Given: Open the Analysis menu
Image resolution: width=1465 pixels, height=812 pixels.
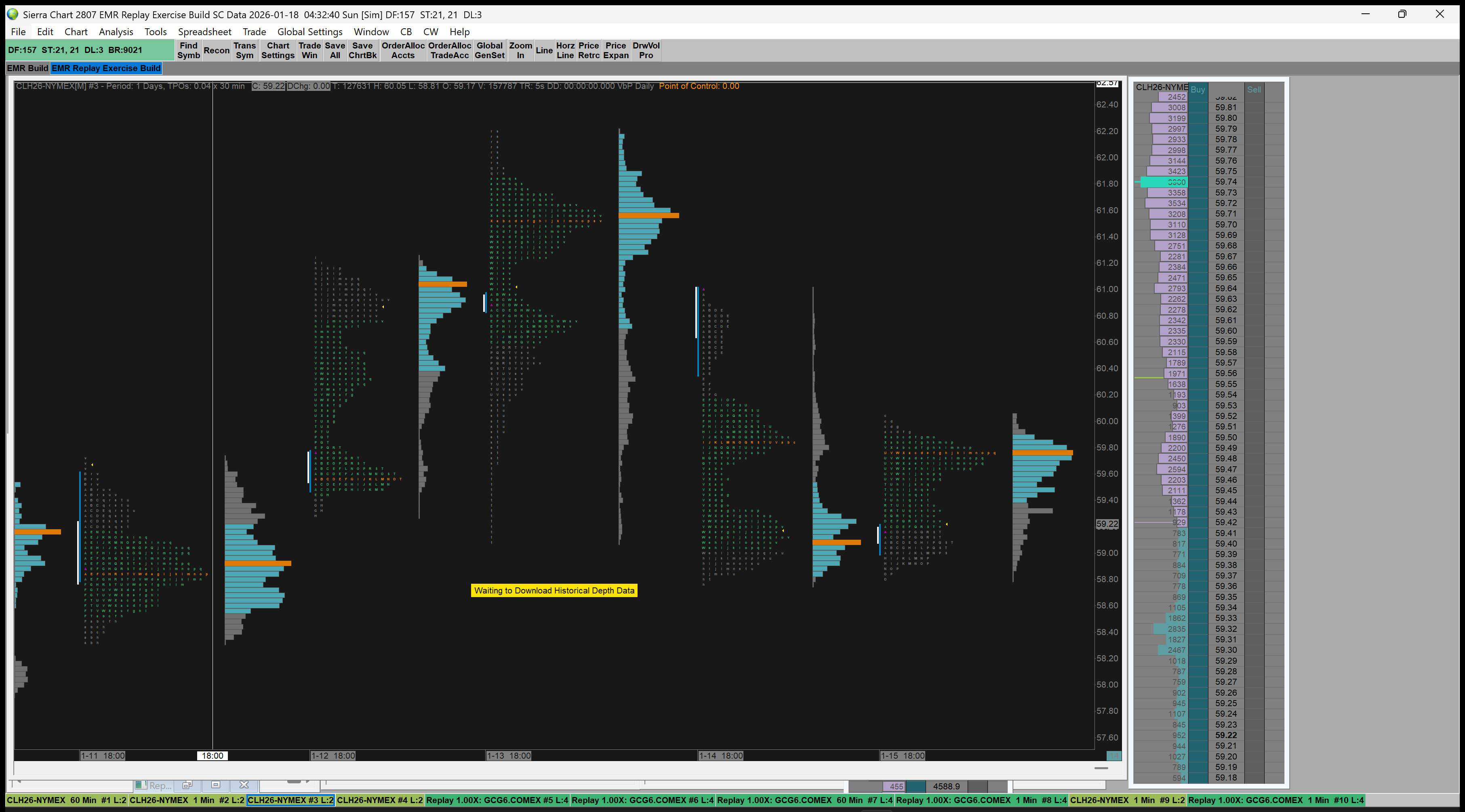Looking at the screenshot, I should [x=116, y=32].
